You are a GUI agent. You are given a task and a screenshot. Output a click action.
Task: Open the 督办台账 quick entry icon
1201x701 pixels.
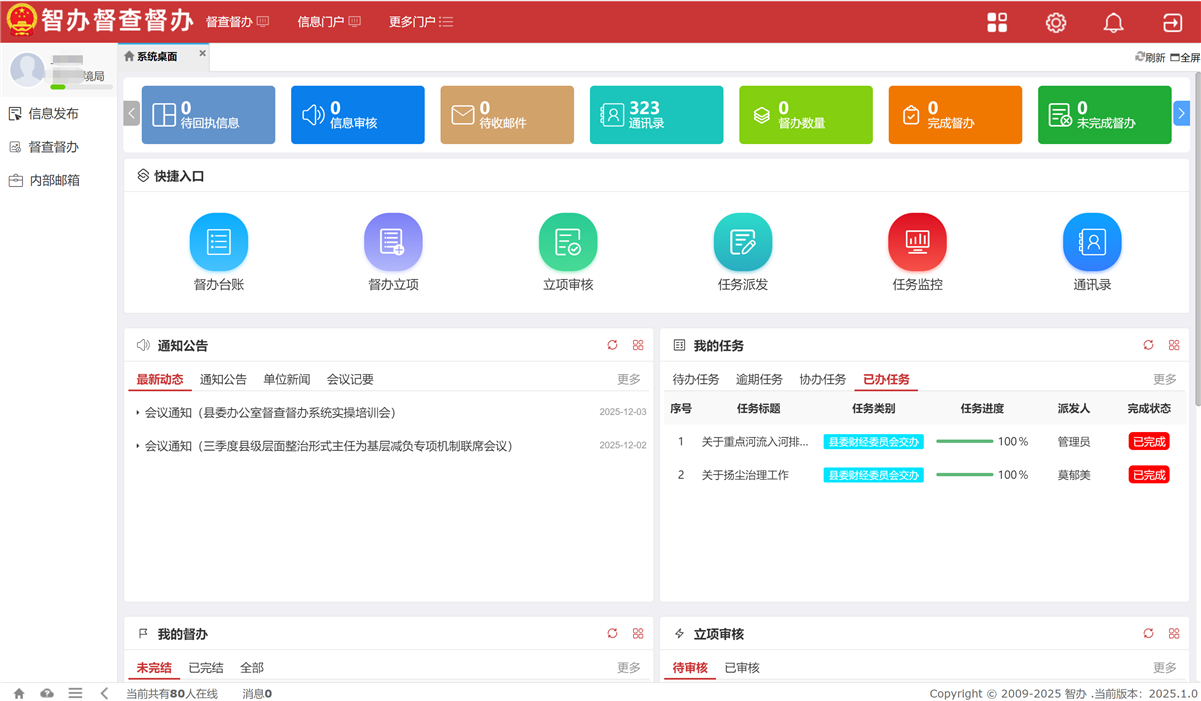pyautogui.click(x=218, y=242)
